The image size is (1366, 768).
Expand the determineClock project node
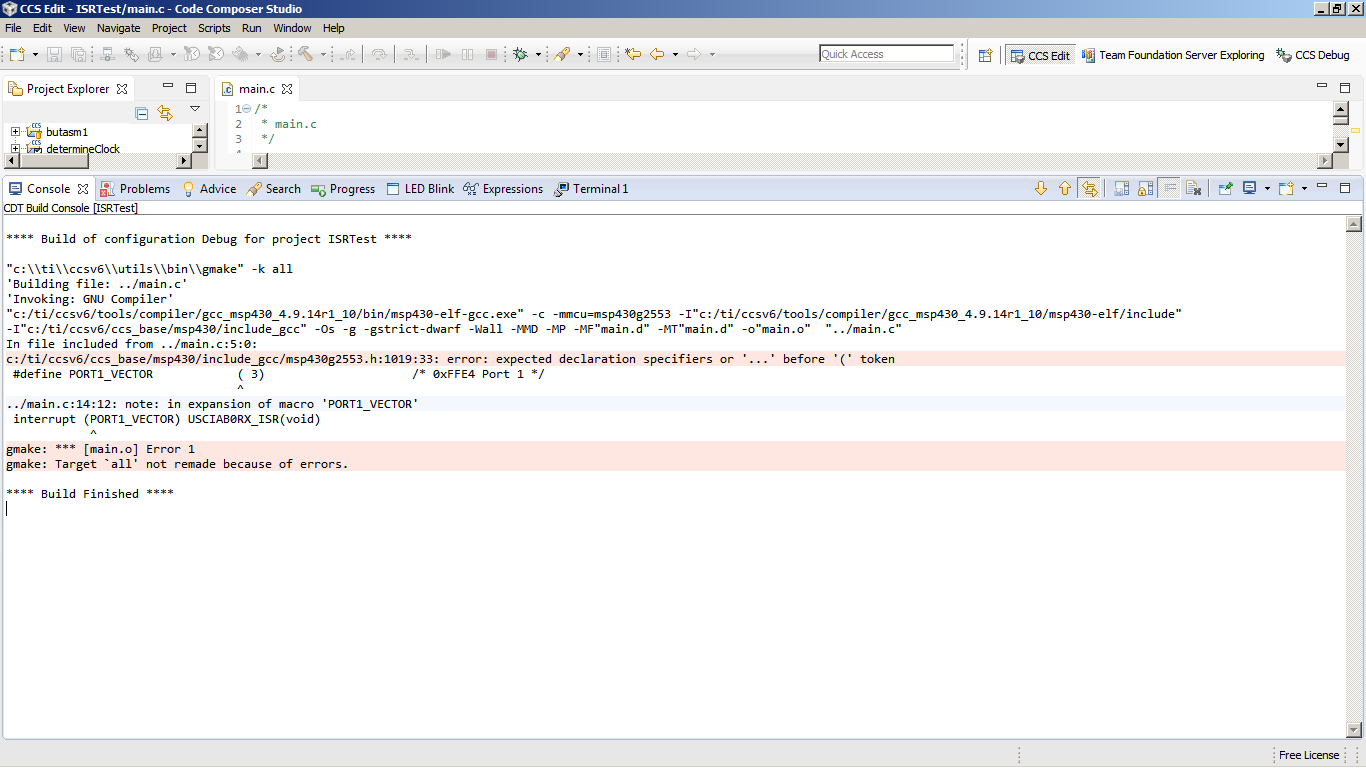tap(15, 149)
